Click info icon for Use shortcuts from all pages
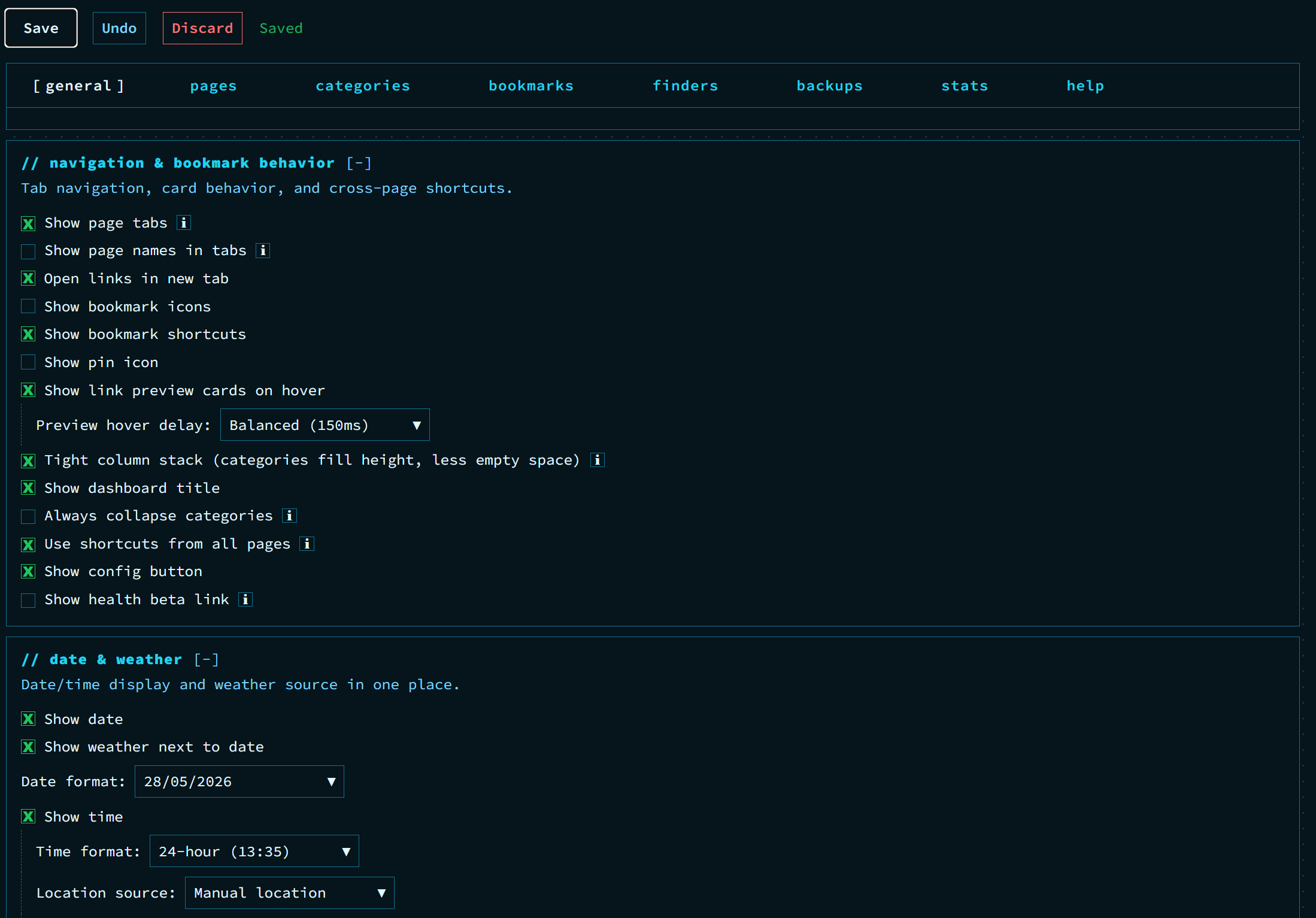1316x918 pixels. (307, 544)
